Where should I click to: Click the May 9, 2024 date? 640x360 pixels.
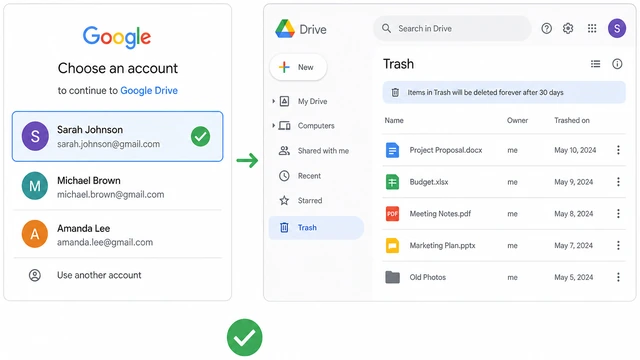(x=573, y=182)
